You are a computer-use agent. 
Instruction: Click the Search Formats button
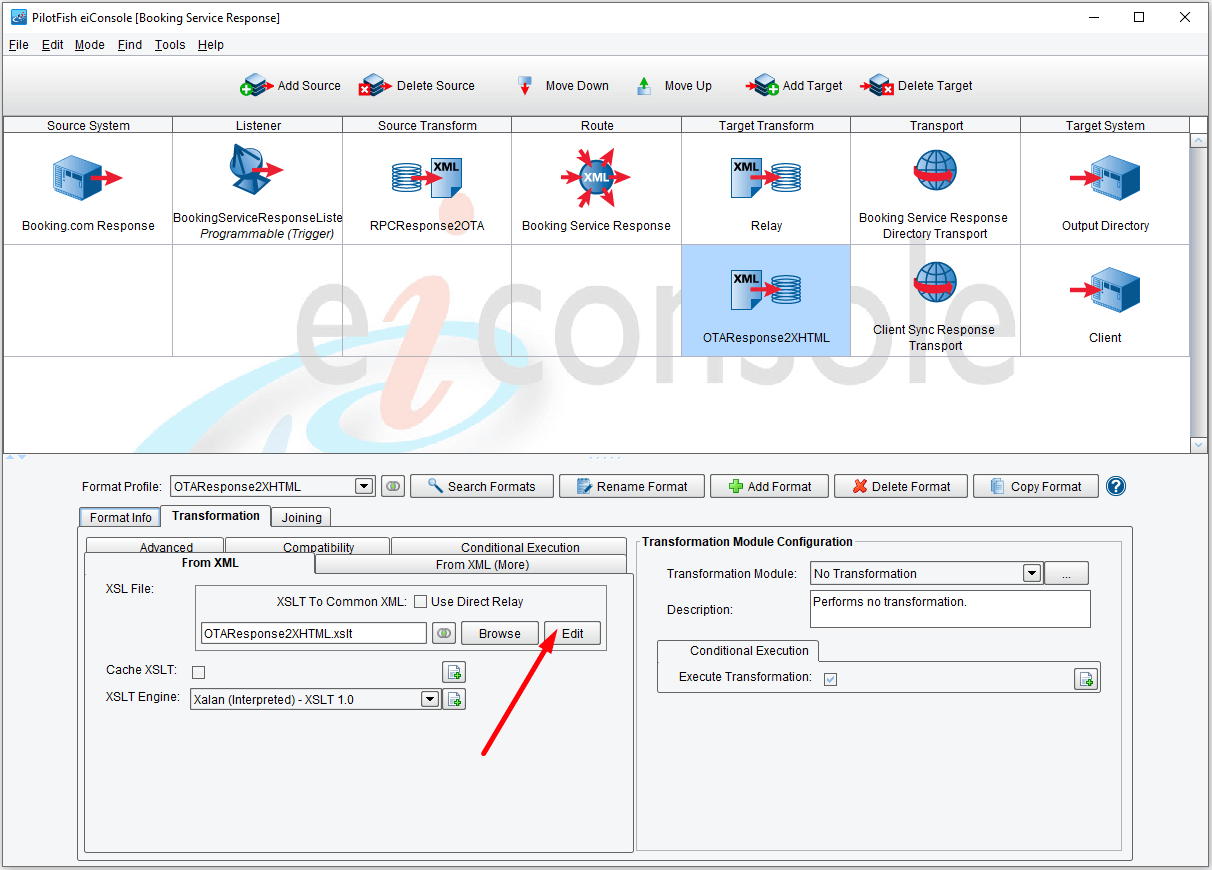click(482, 486)
